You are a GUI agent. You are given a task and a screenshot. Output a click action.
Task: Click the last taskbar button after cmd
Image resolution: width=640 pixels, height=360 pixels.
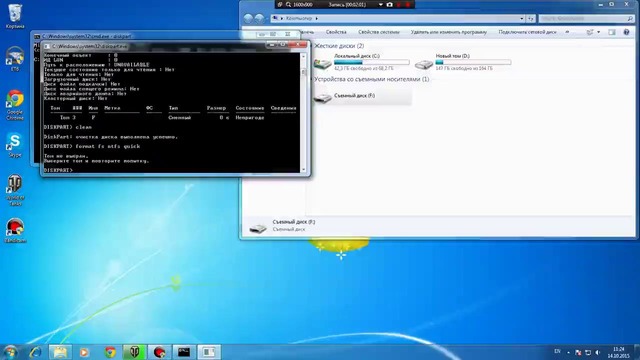pos(209,352)
